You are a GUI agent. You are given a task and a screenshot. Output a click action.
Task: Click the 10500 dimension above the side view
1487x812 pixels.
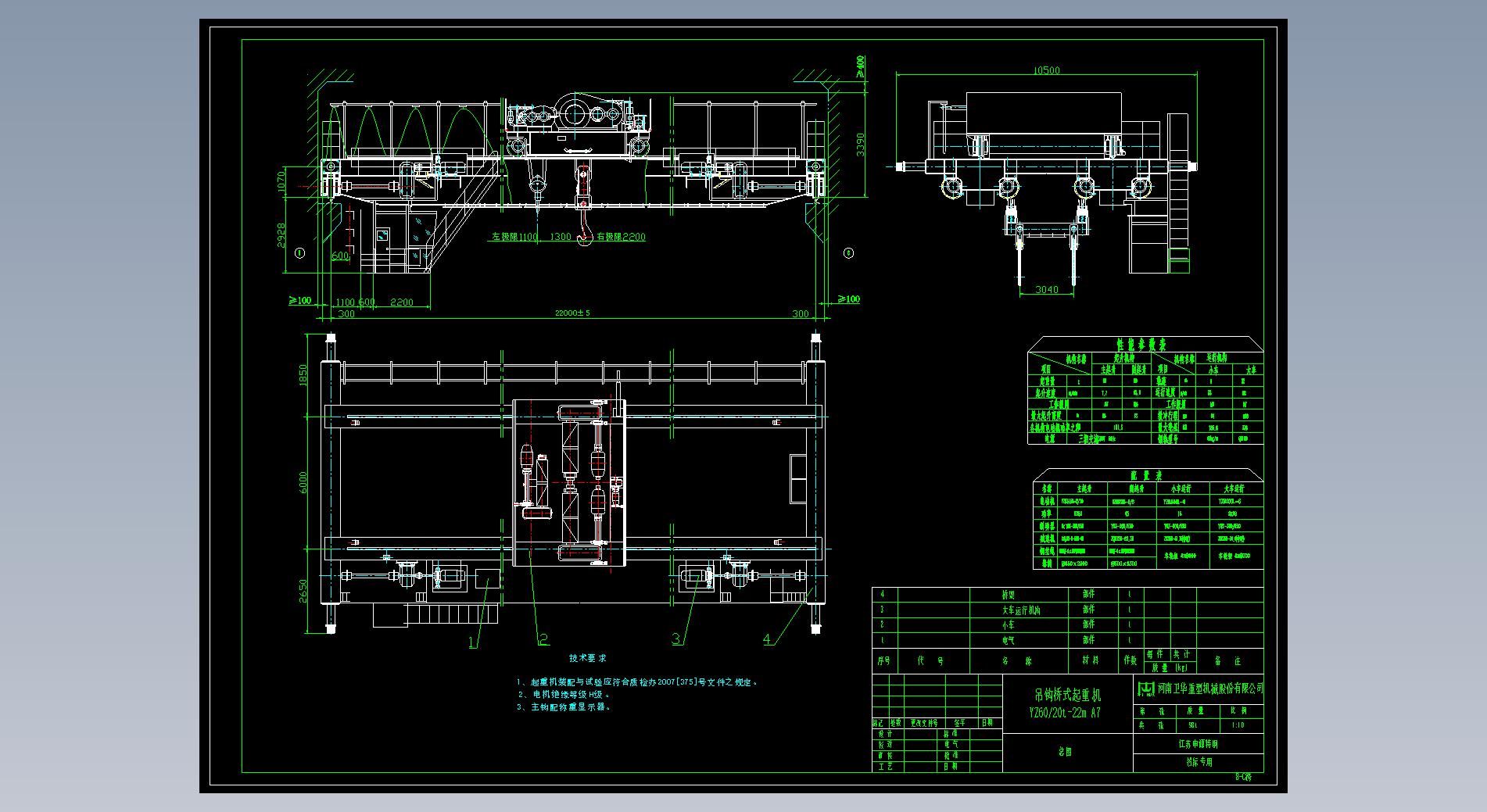[x=1046, y=70]
